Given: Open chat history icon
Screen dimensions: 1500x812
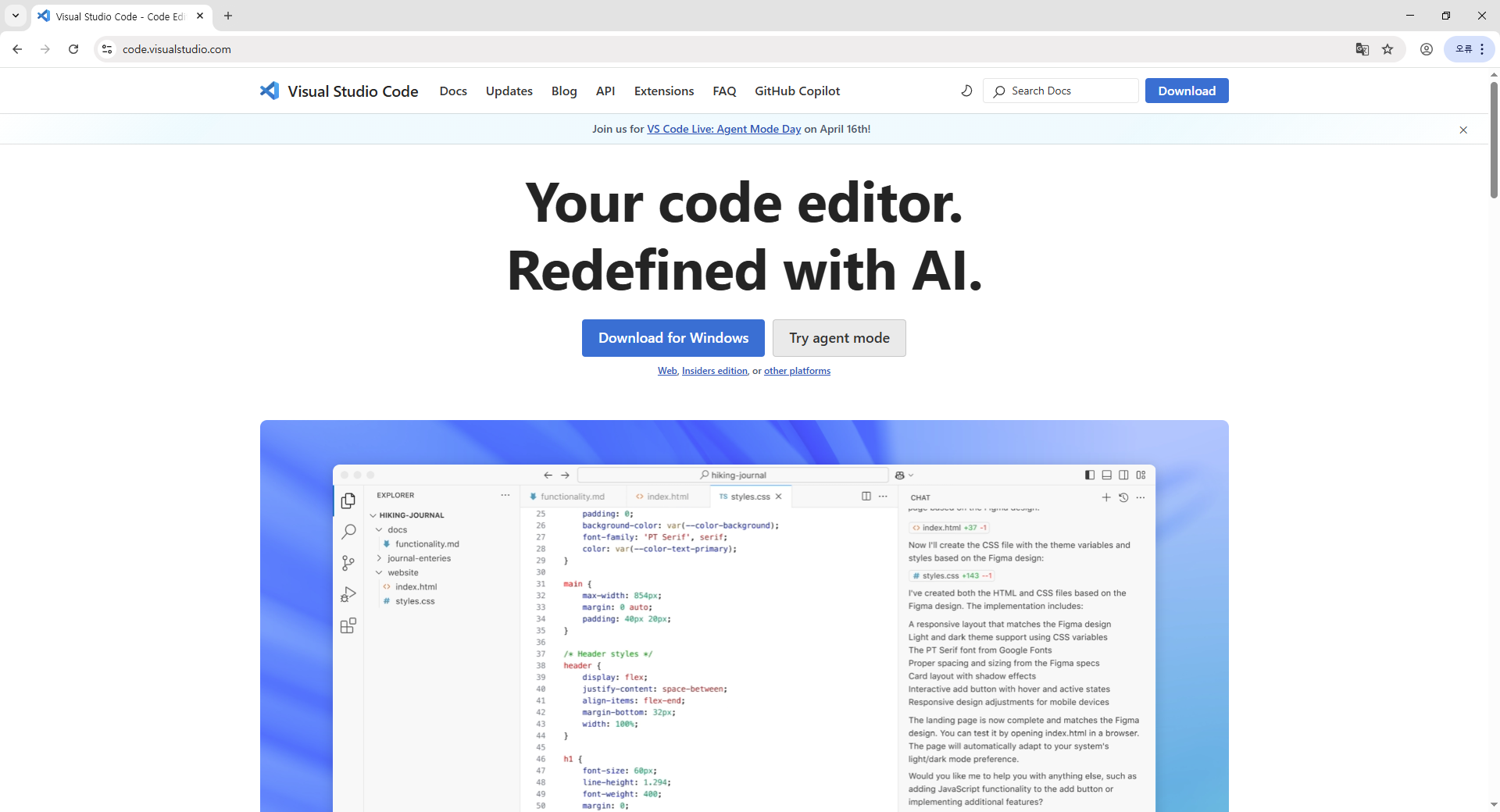Looking at the screenshot, I should click(1123, 497).
